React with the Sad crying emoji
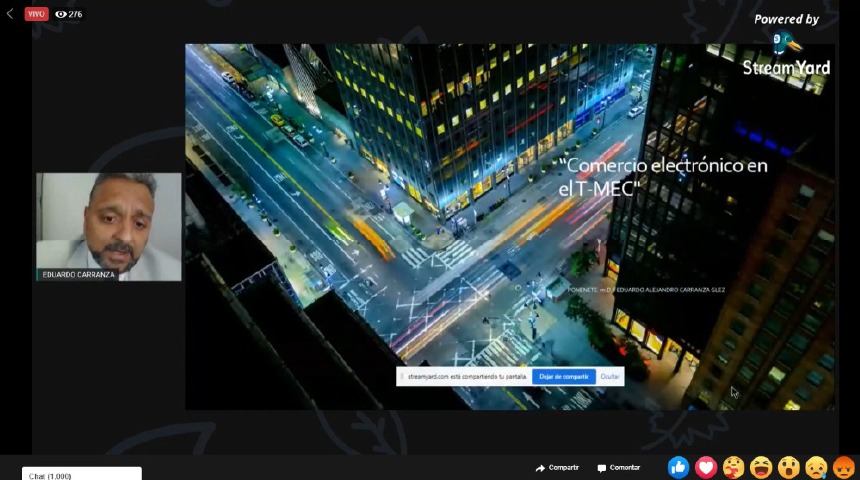860x480 pixels. pos(817,467)
